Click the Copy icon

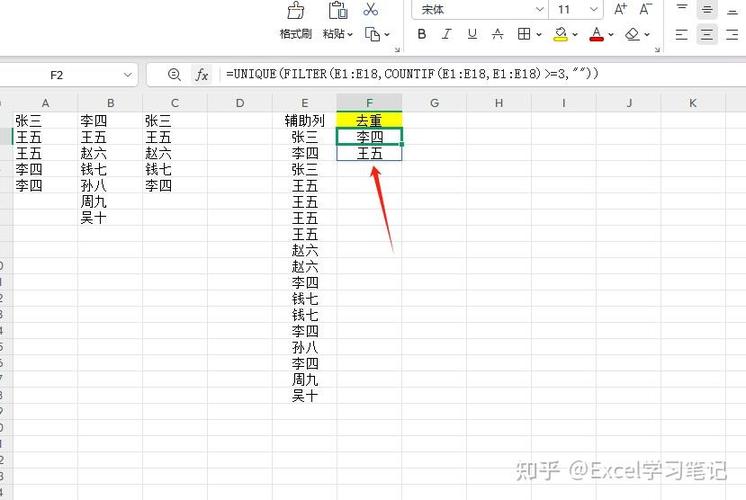[x=373, y=34]
